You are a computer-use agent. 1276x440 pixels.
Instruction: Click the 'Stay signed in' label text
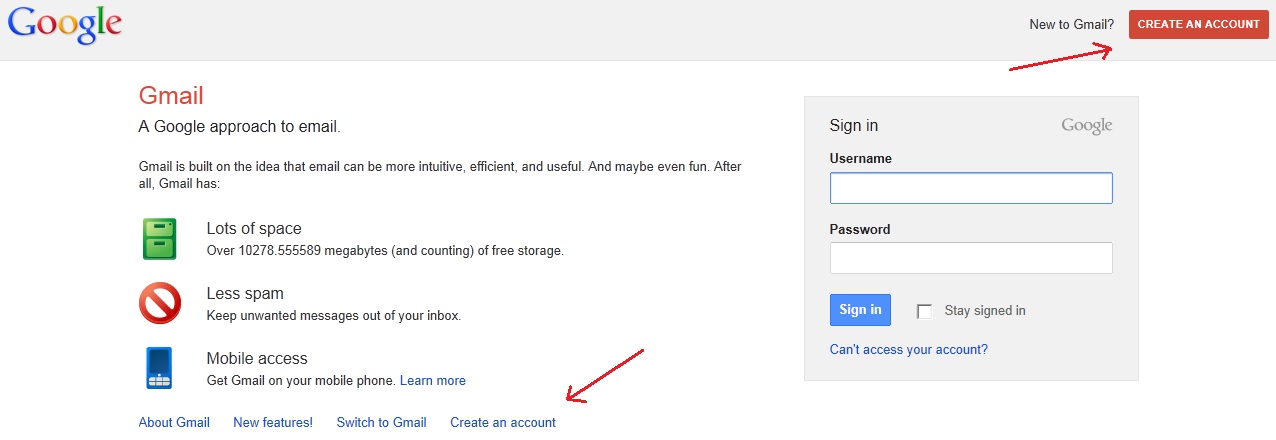(985, 311)
